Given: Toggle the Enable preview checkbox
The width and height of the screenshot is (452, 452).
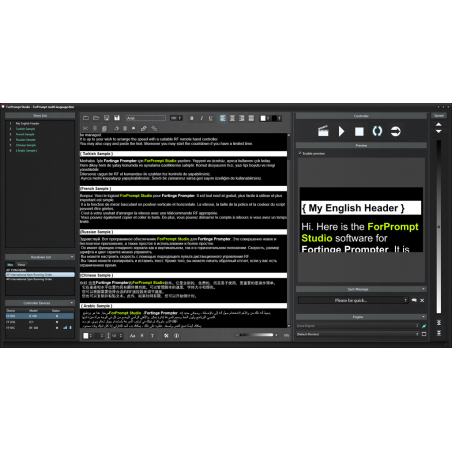Looking at the screenshot, I should pos(300,153).
